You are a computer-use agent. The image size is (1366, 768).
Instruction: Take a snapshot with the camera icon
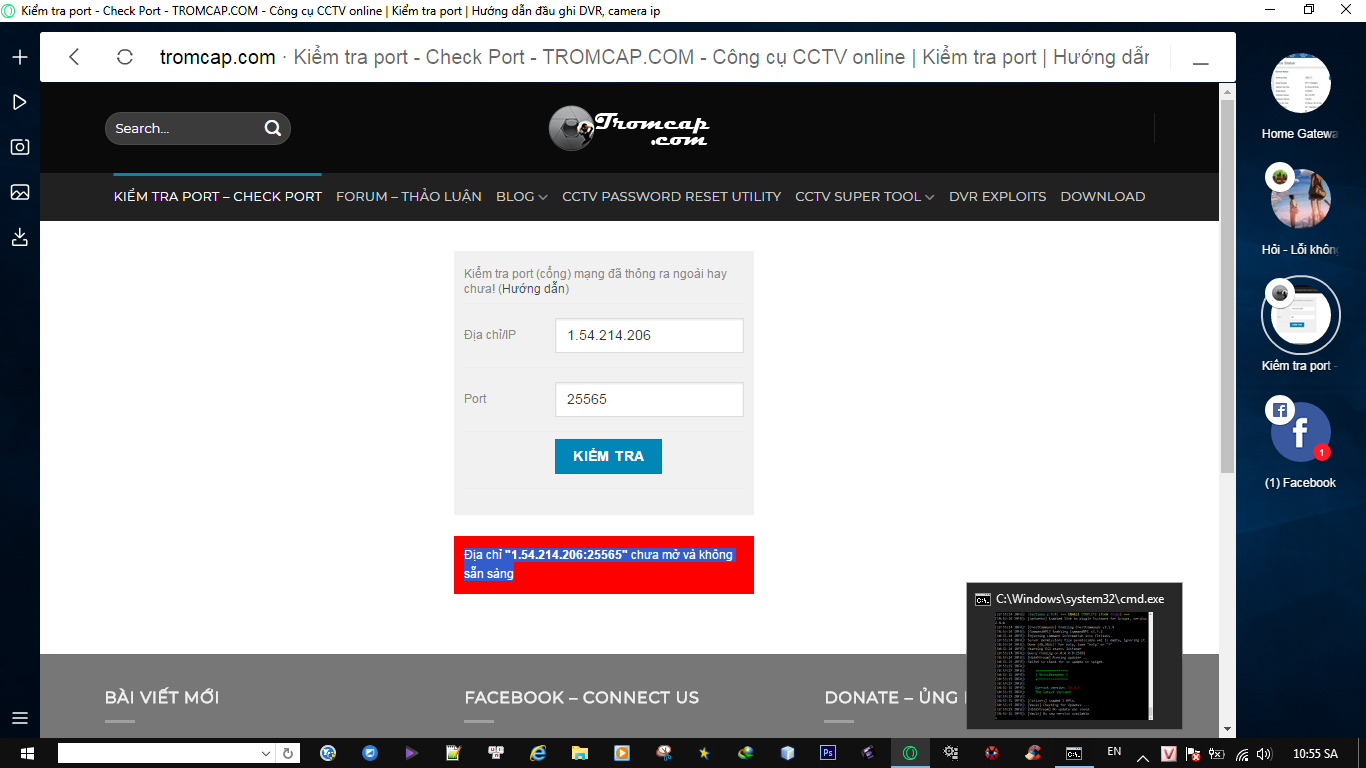(x=20, y=147)
